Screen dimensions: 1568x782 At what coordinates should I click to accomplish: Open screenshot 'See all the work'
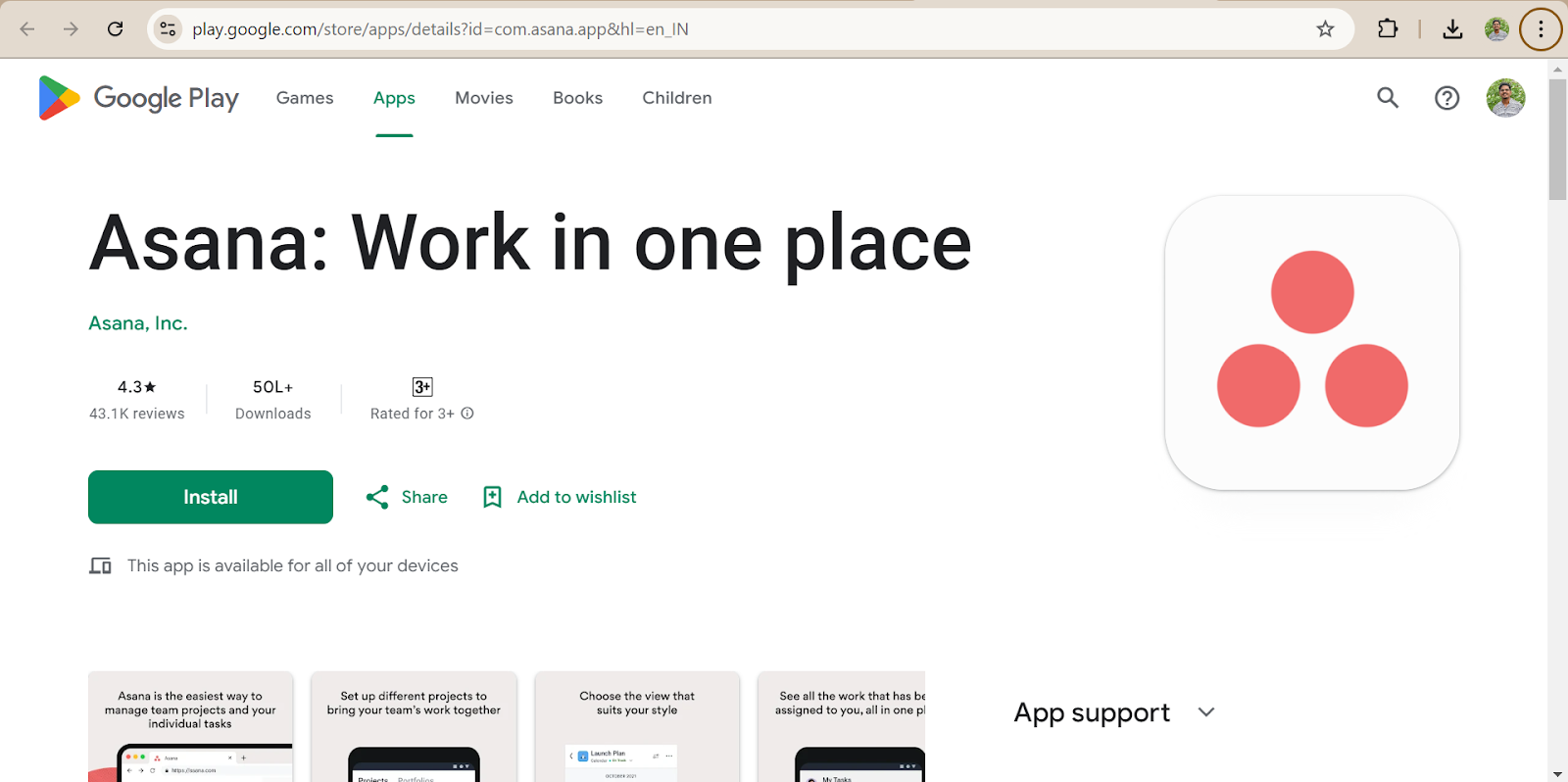(842, 727)
